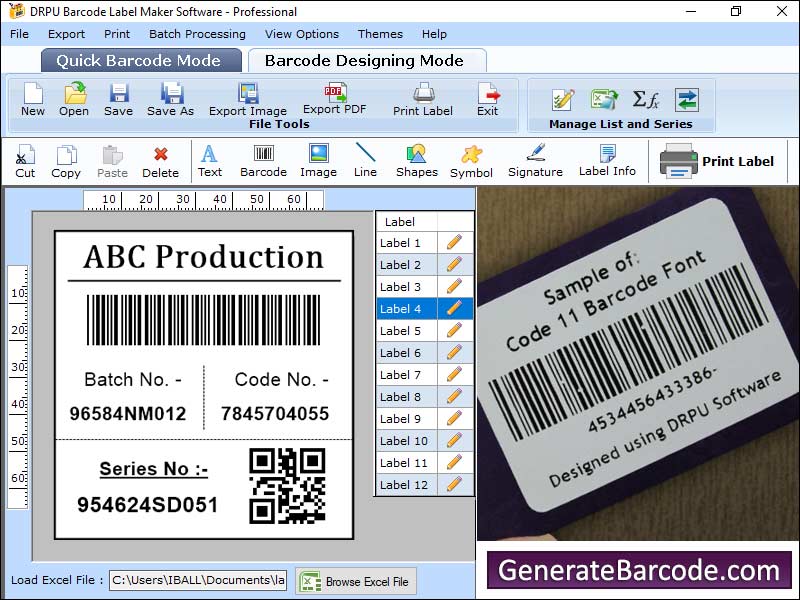Click the formula series icon in Manage List

645,99
